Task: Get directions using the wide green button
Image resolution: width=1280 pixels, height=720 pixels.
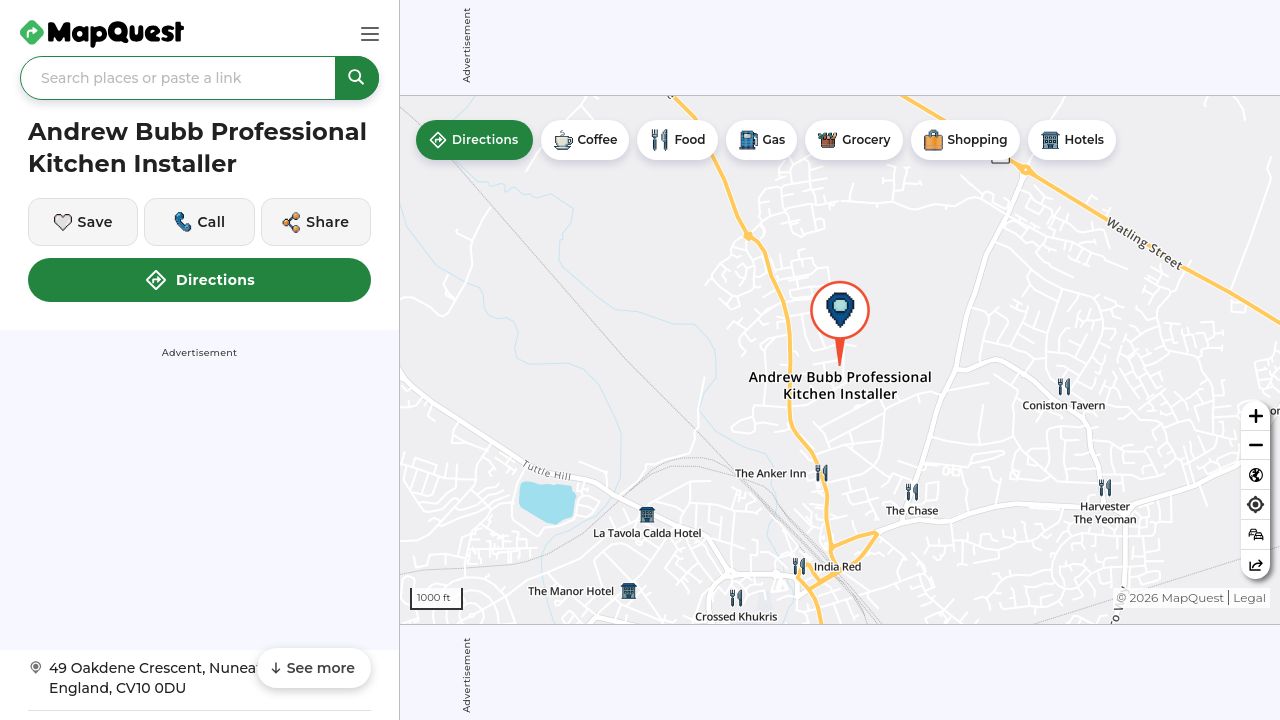Action: pos(199,280)
